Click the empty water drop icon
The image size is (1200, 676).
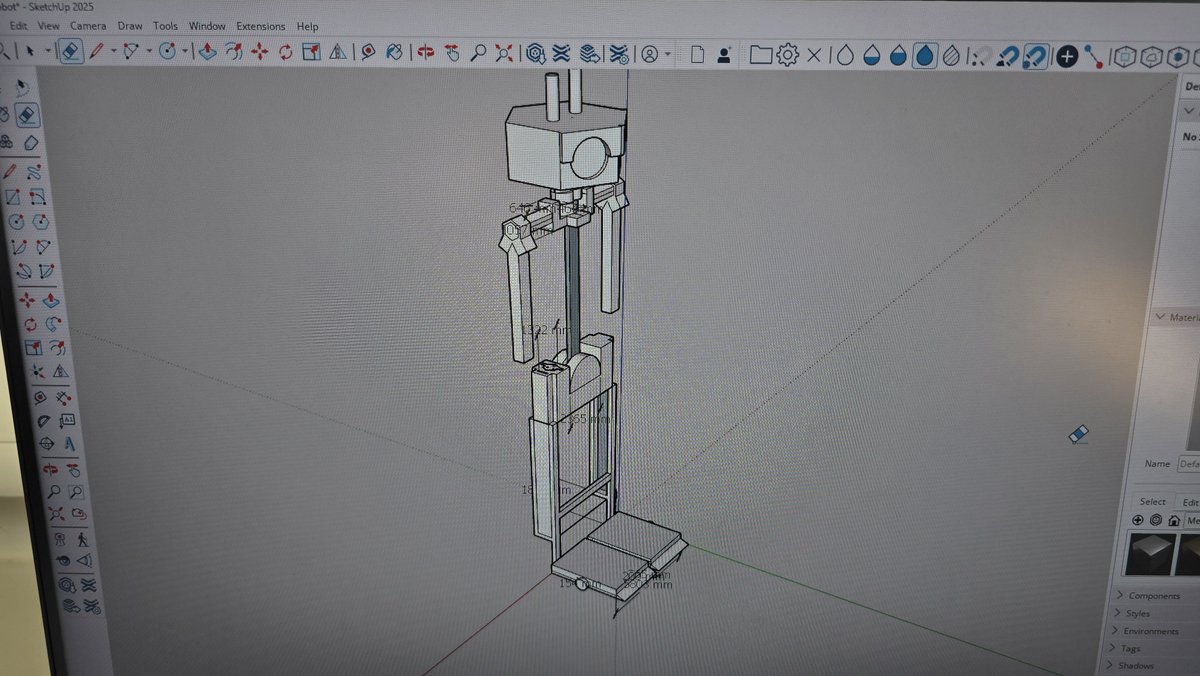click(x=845, y=55)
